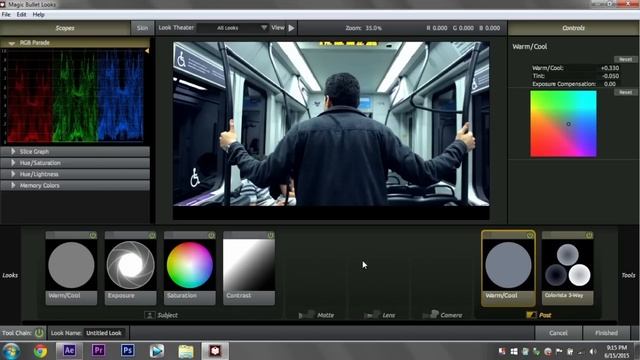640x360 pixels.
Task: Open the Help menu
Action: coord(38,15)
